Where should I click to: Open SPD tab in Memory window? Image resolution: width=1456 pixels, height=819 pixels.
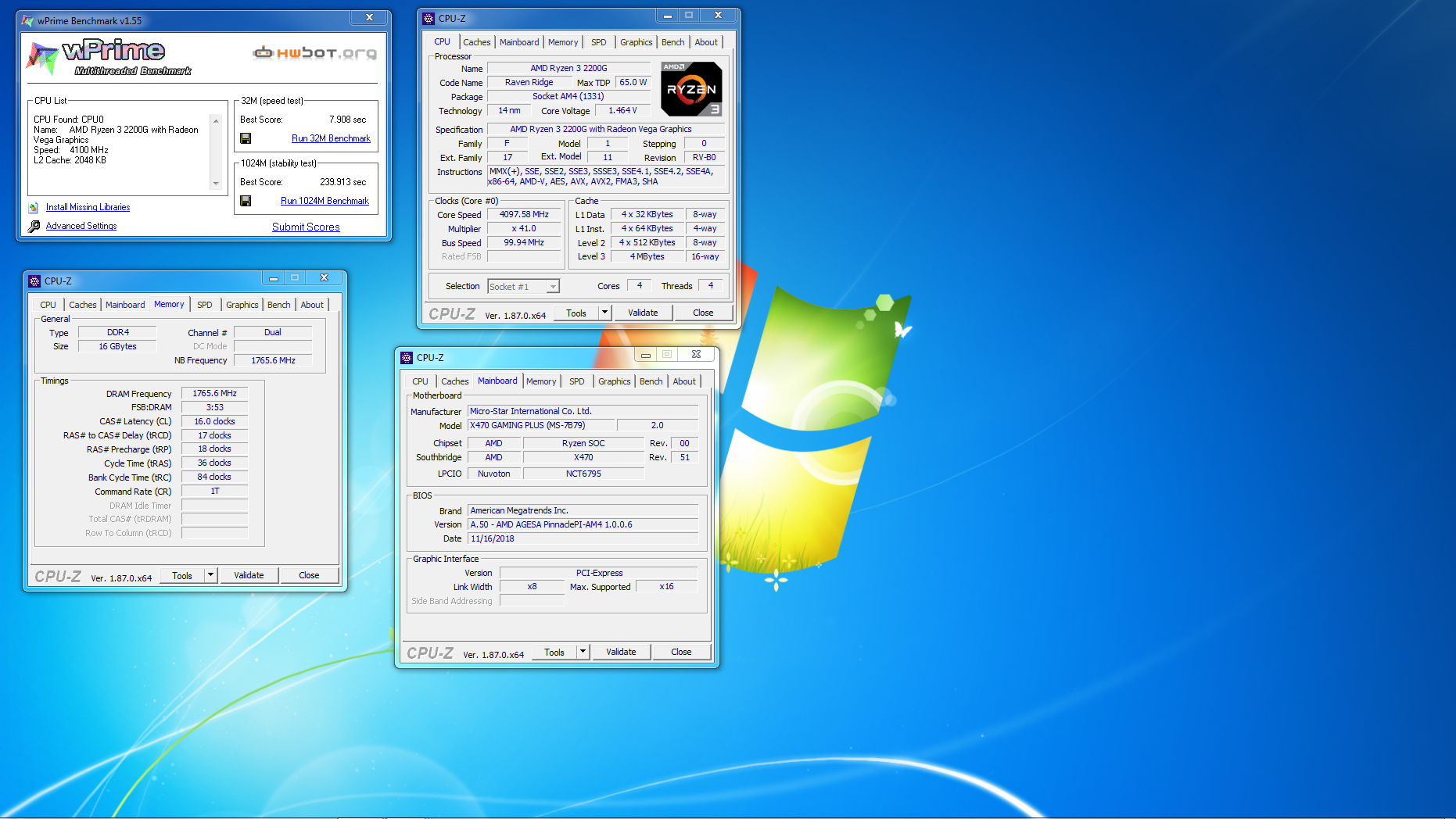205,305
